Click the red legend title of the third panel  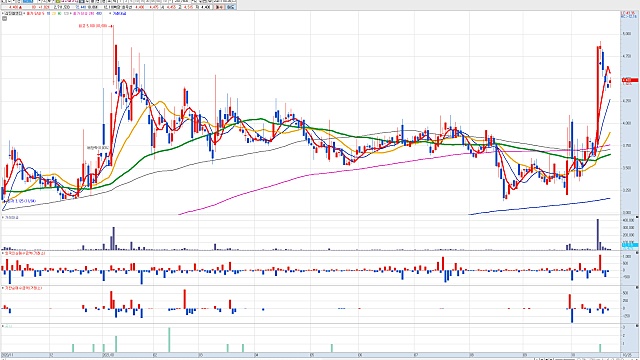[x=25, y=253]
